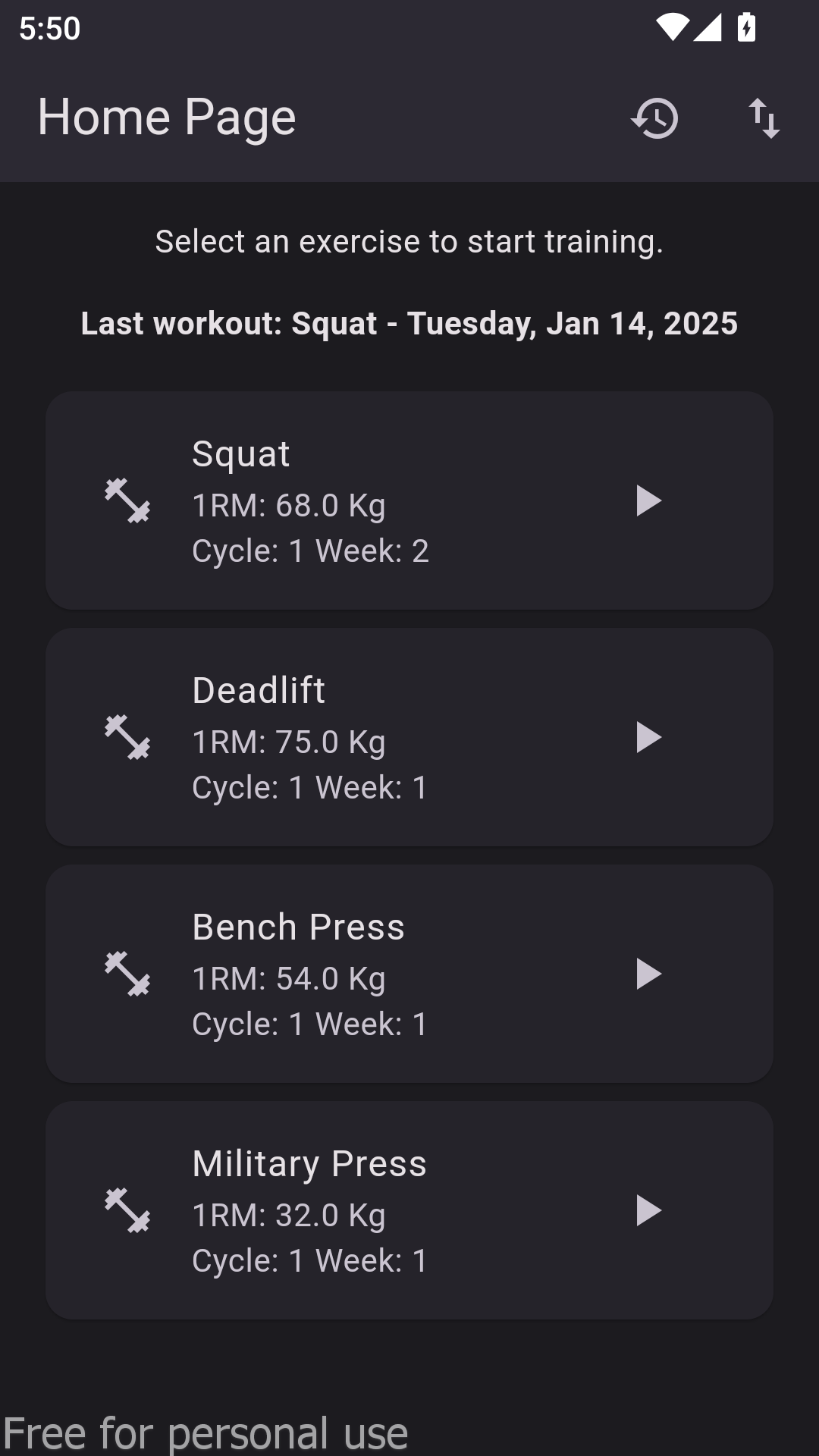The height and width of the screenshot is (1456, 819).
Task: Start the Deadlift workout play button
Action: click(648, 738)
